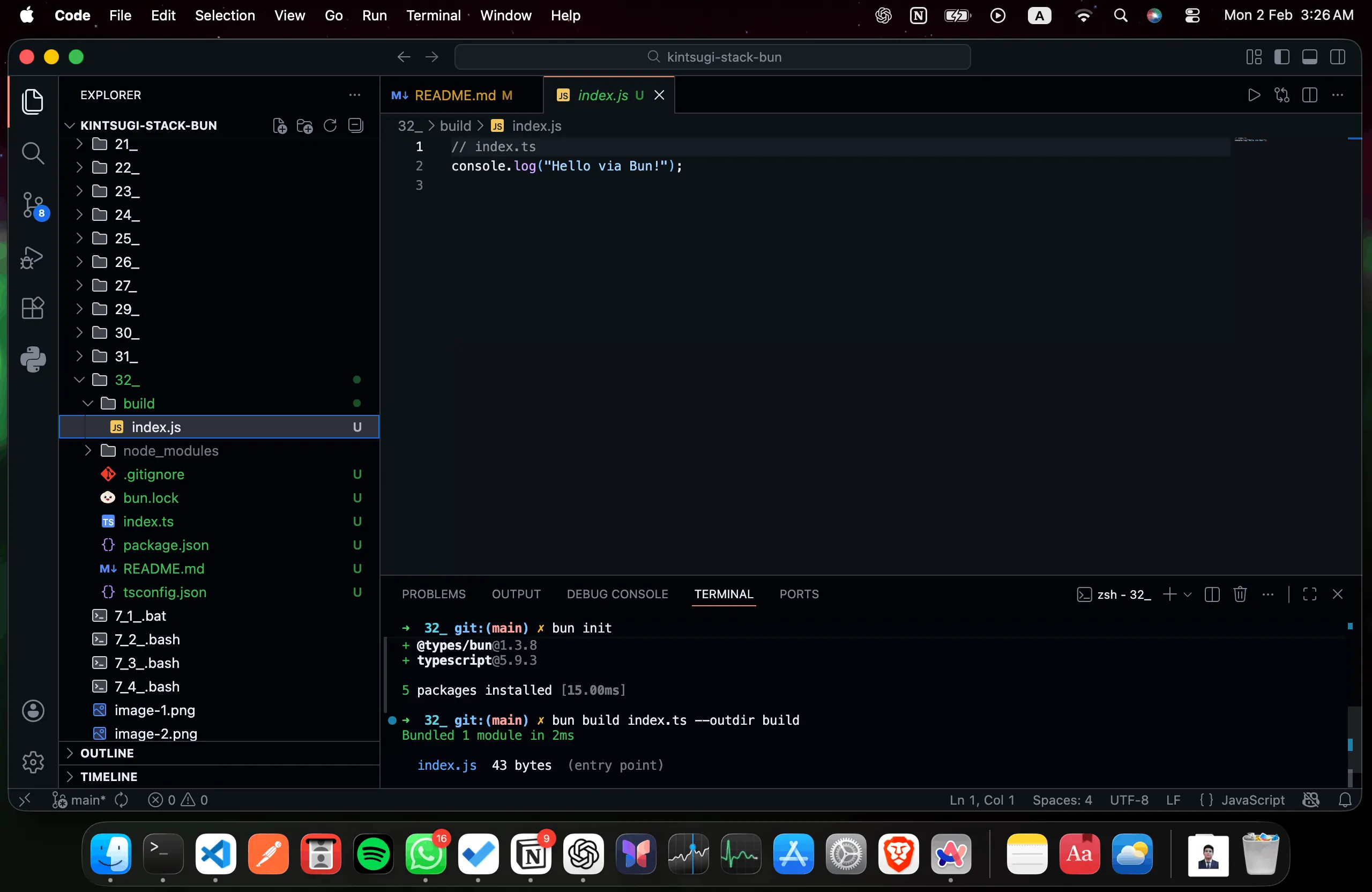The height and width of the screenshot is (892, 1372).
Task: Click the New File icon in Explorer
Action: [x=280, y=125]
